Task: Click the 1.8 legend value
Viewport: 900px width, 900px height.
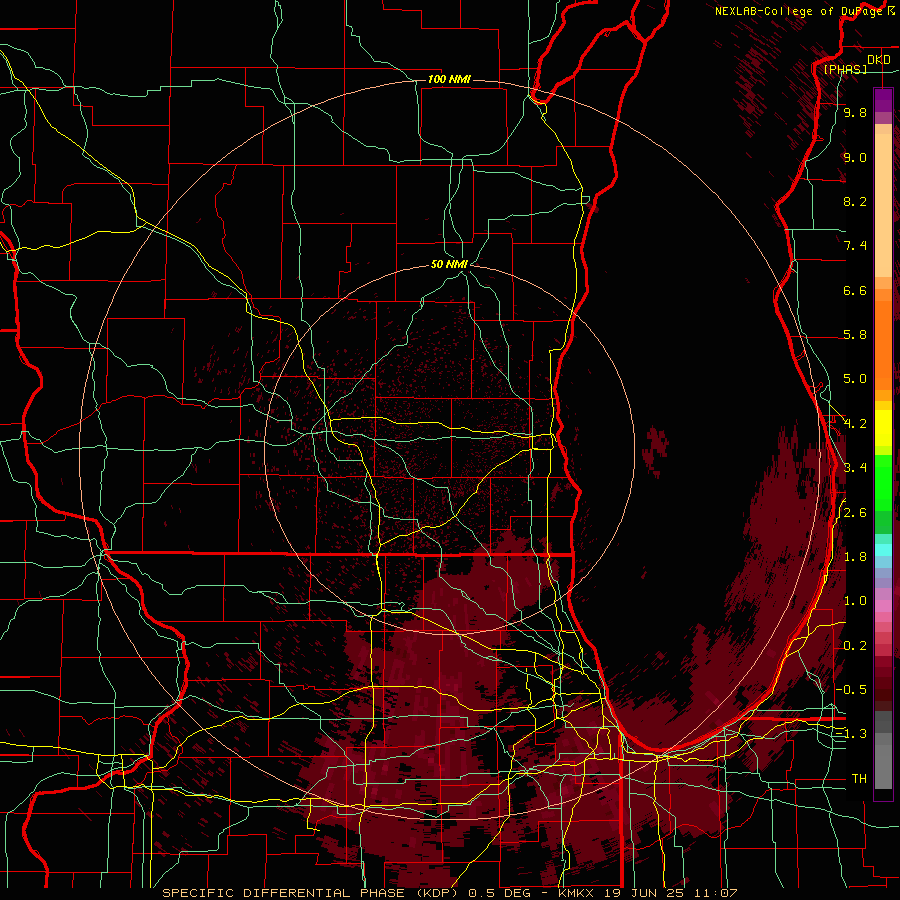Action: click(855, 557)
